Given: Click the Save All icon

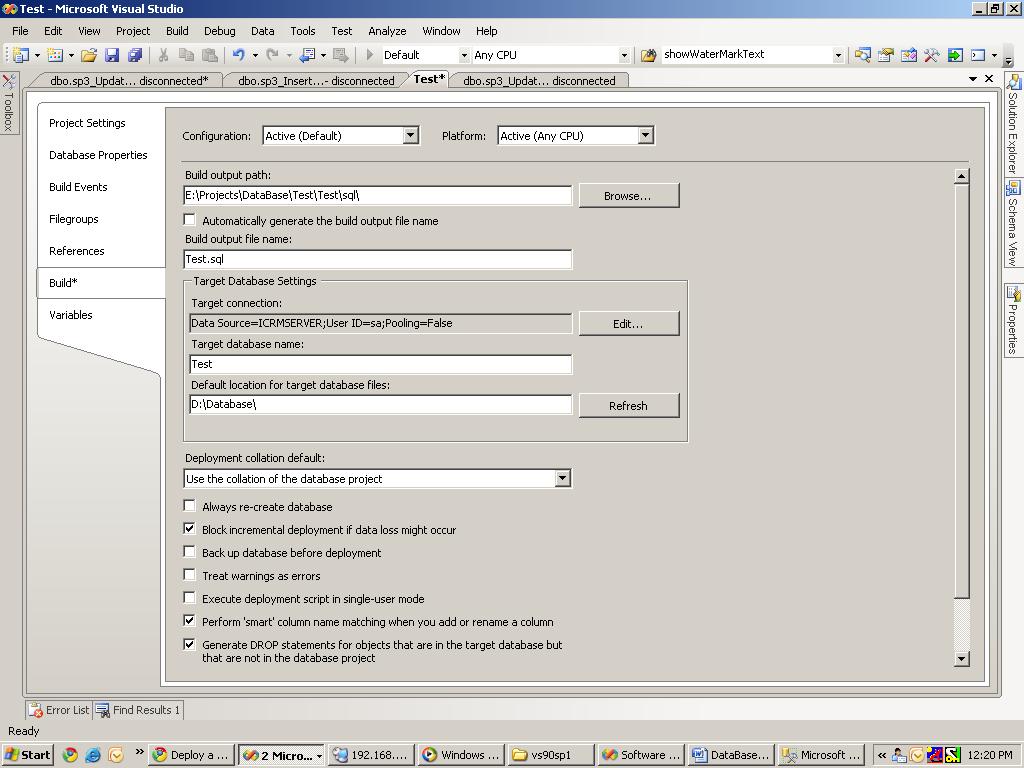Looking at the screenshot, I should coord(135,56).
